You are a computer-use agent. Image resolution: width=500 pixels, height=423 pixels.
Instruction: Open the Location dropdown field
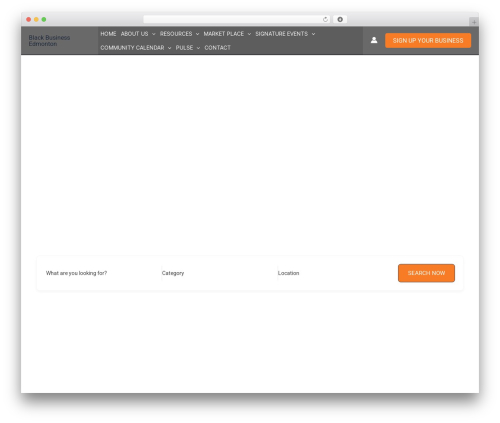click(335, 273)
